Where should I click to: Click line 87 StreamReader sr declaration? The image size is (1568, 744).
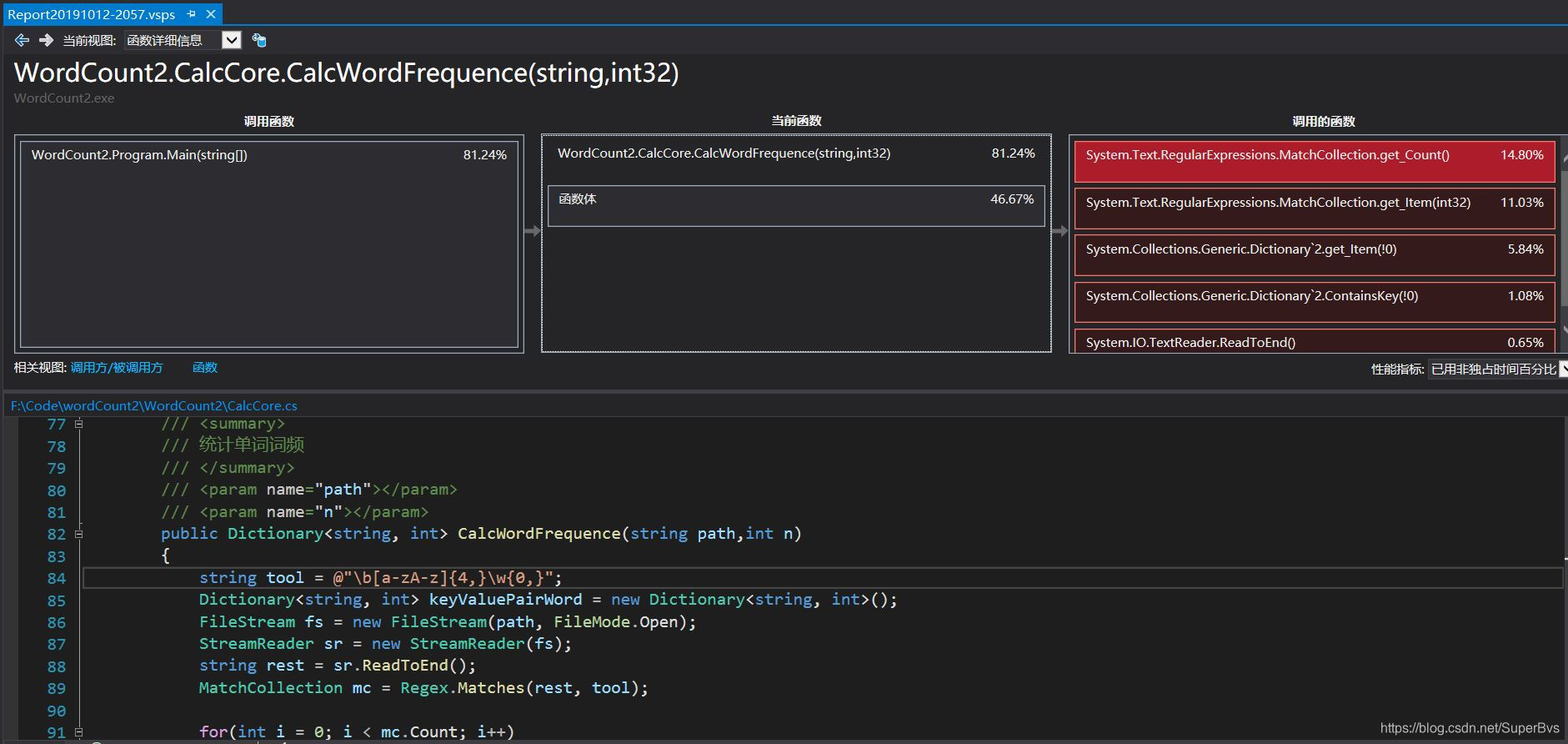click(x=386, y=644)
